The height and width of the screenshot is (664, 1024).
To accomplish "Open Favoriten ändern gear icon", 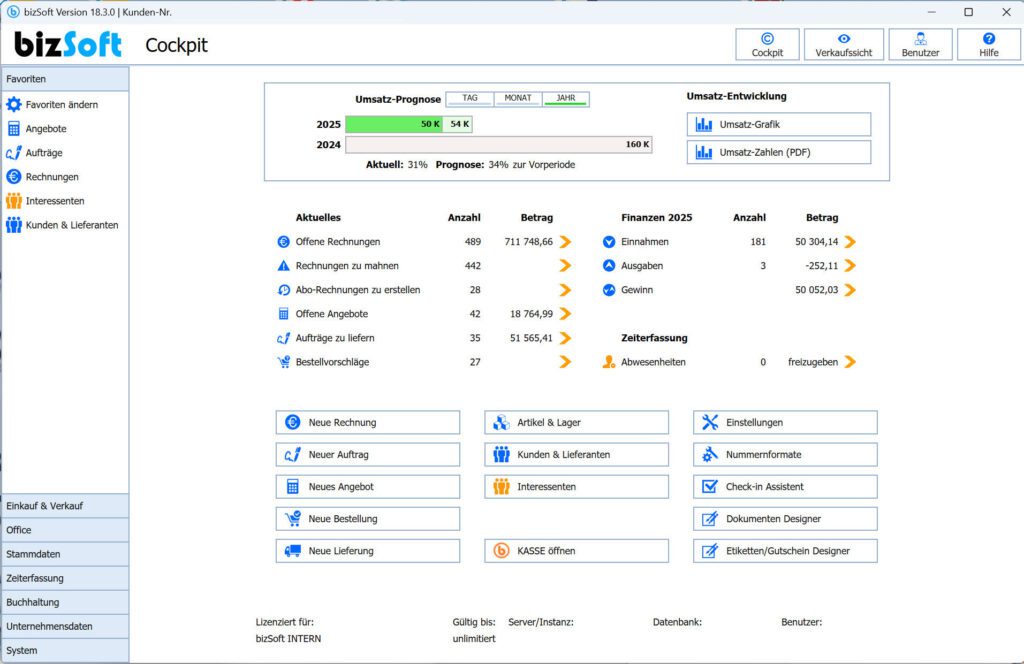I will tap(14, 104).
